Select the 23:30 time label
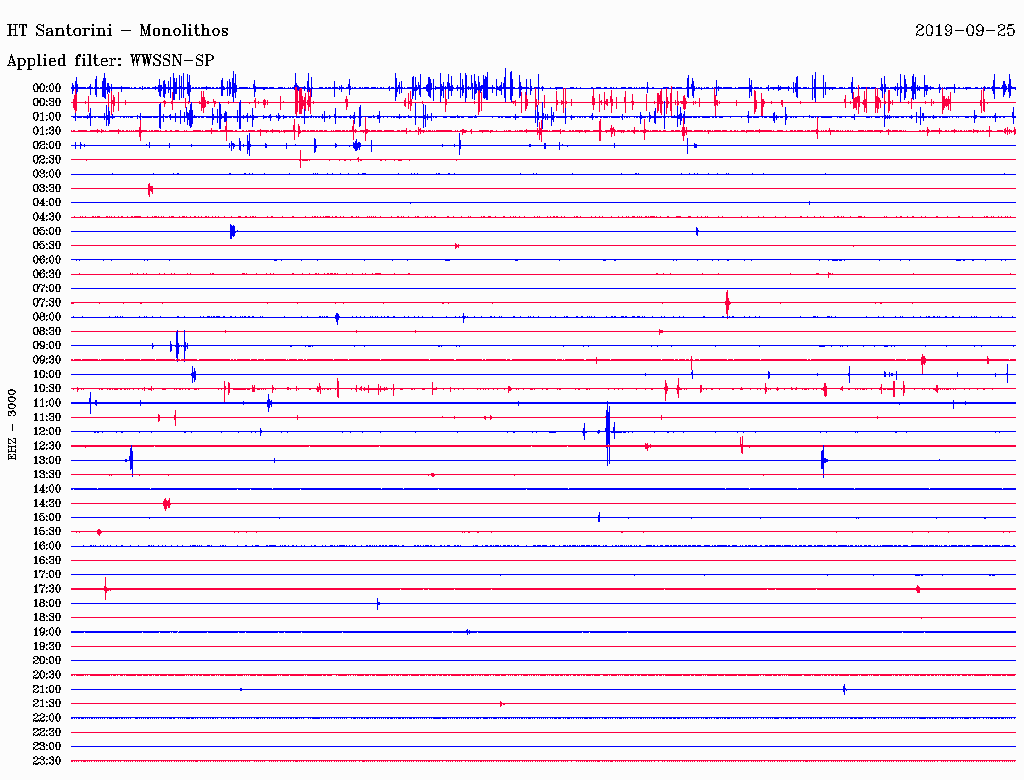This screenshot has height=780, width=1024. click(x=47, y=761)
